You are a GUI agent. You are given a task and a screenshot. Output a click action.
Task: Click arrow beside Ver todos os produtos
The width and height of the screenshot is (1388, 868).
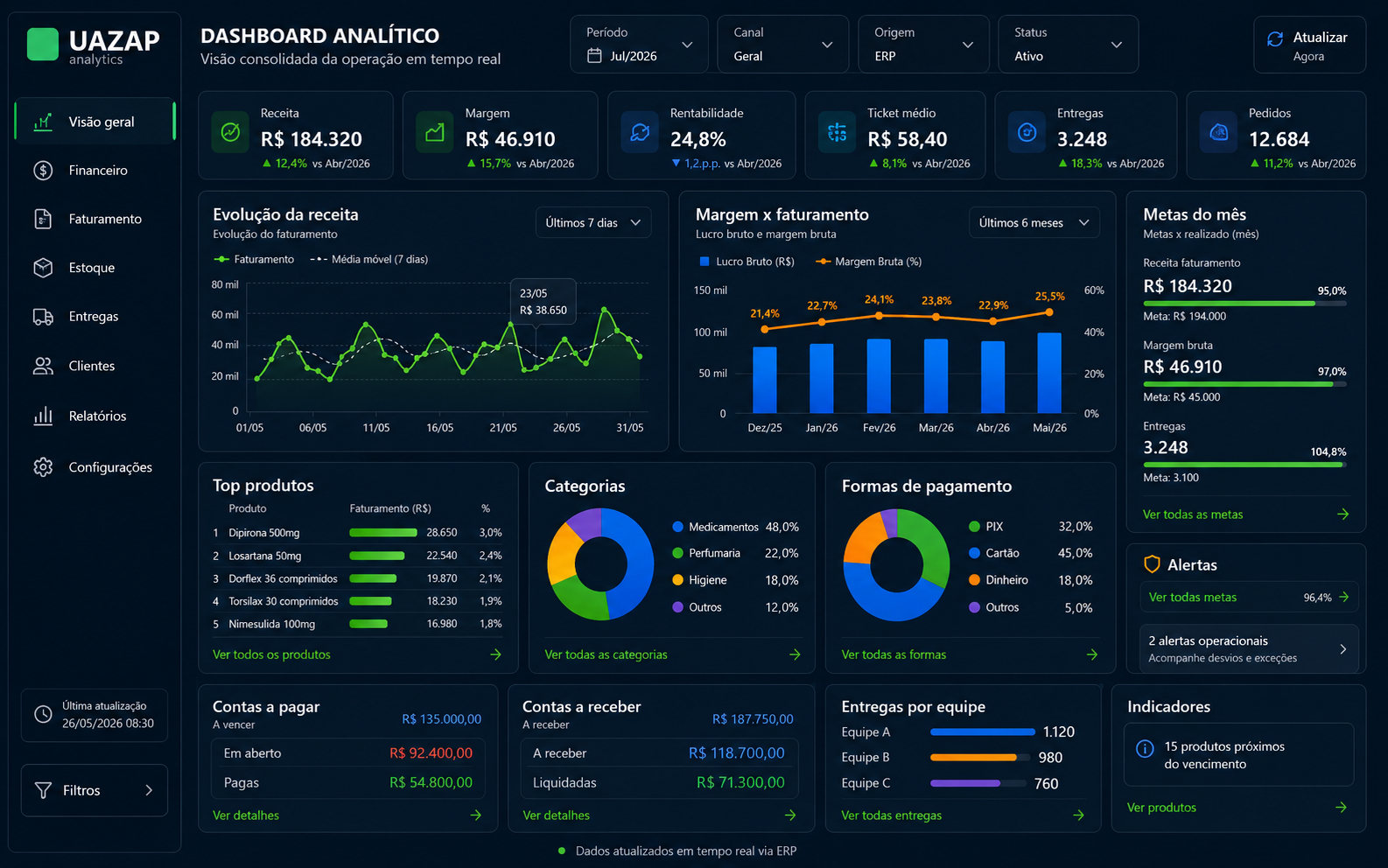point(496,654)
